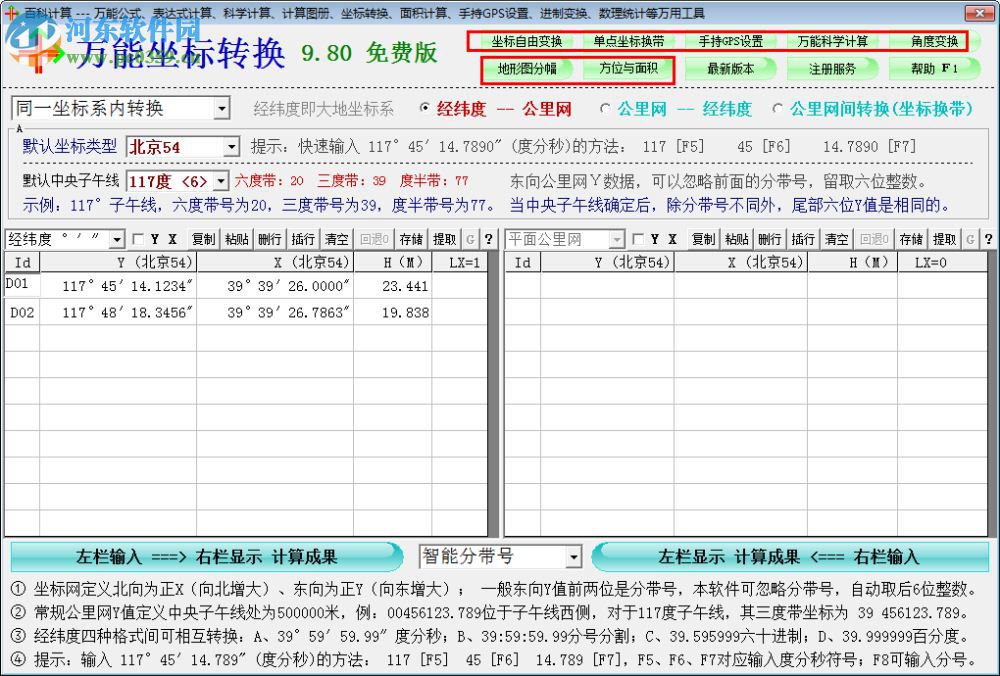Open the 手持GPS设置 settings tab
Viewport: 1000px width, 676px height.
click(x=732, y=42)
